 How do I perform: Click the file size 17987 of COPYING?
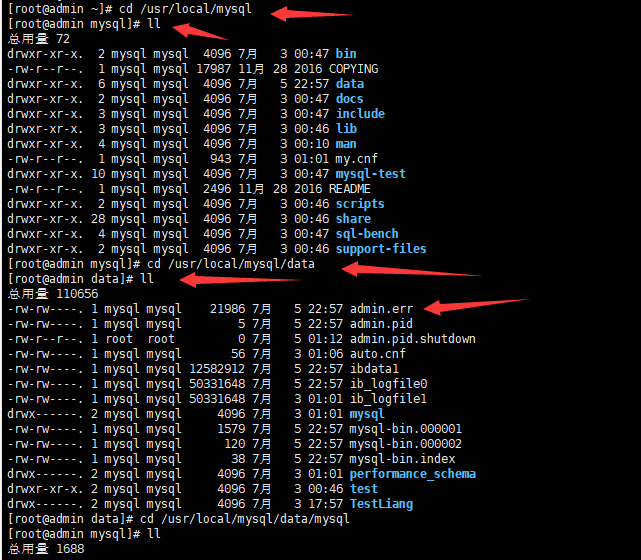click(x=214, y=69)
